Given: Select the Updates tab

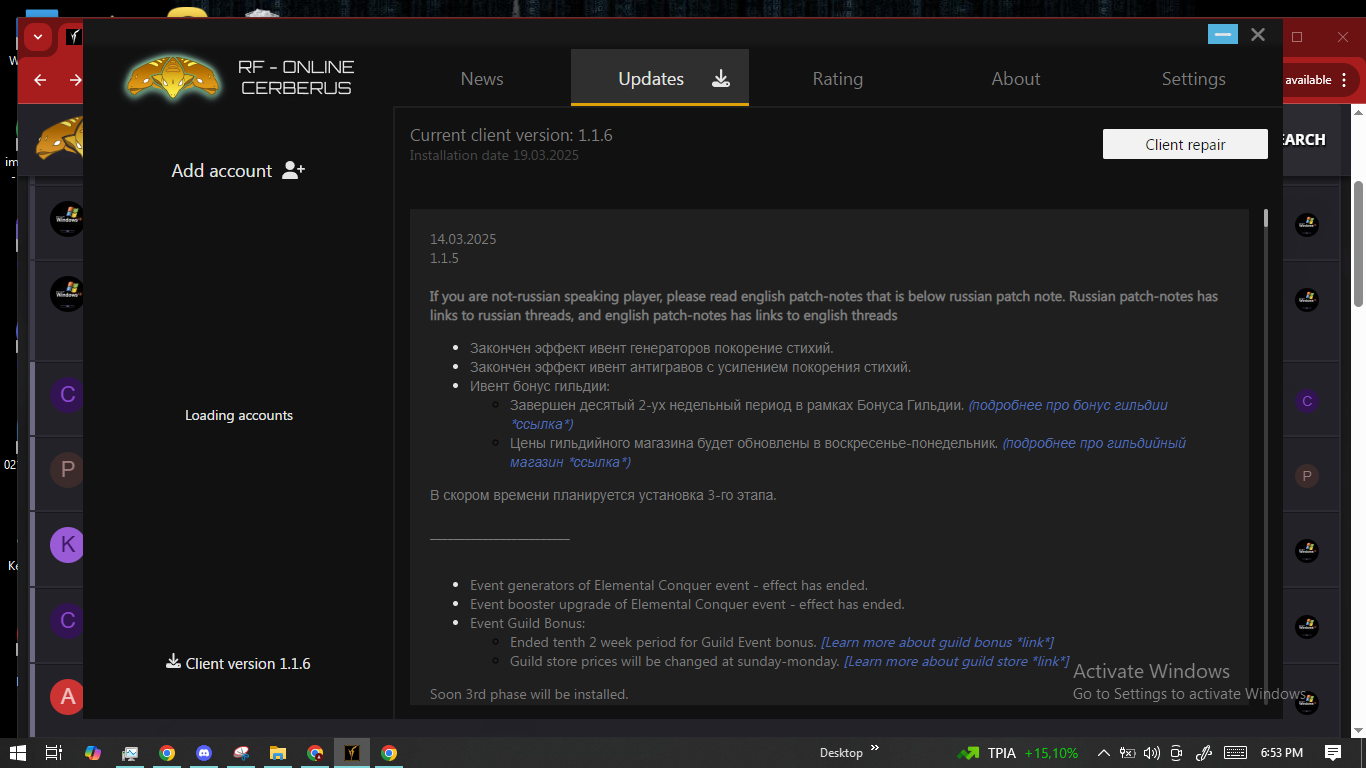Looking at the screenshot, I should 660,78.
